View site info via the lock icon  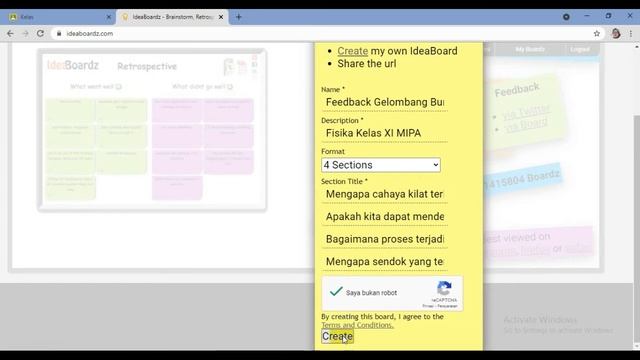click(59, 33)
